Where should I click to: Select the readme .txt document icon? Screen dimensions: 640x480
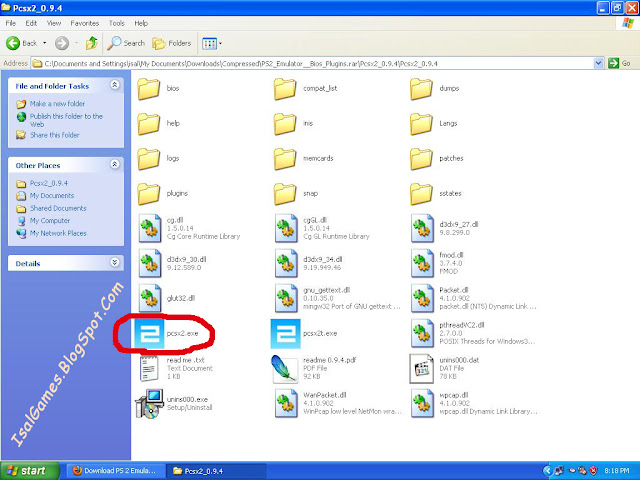(x=149, y=368)
